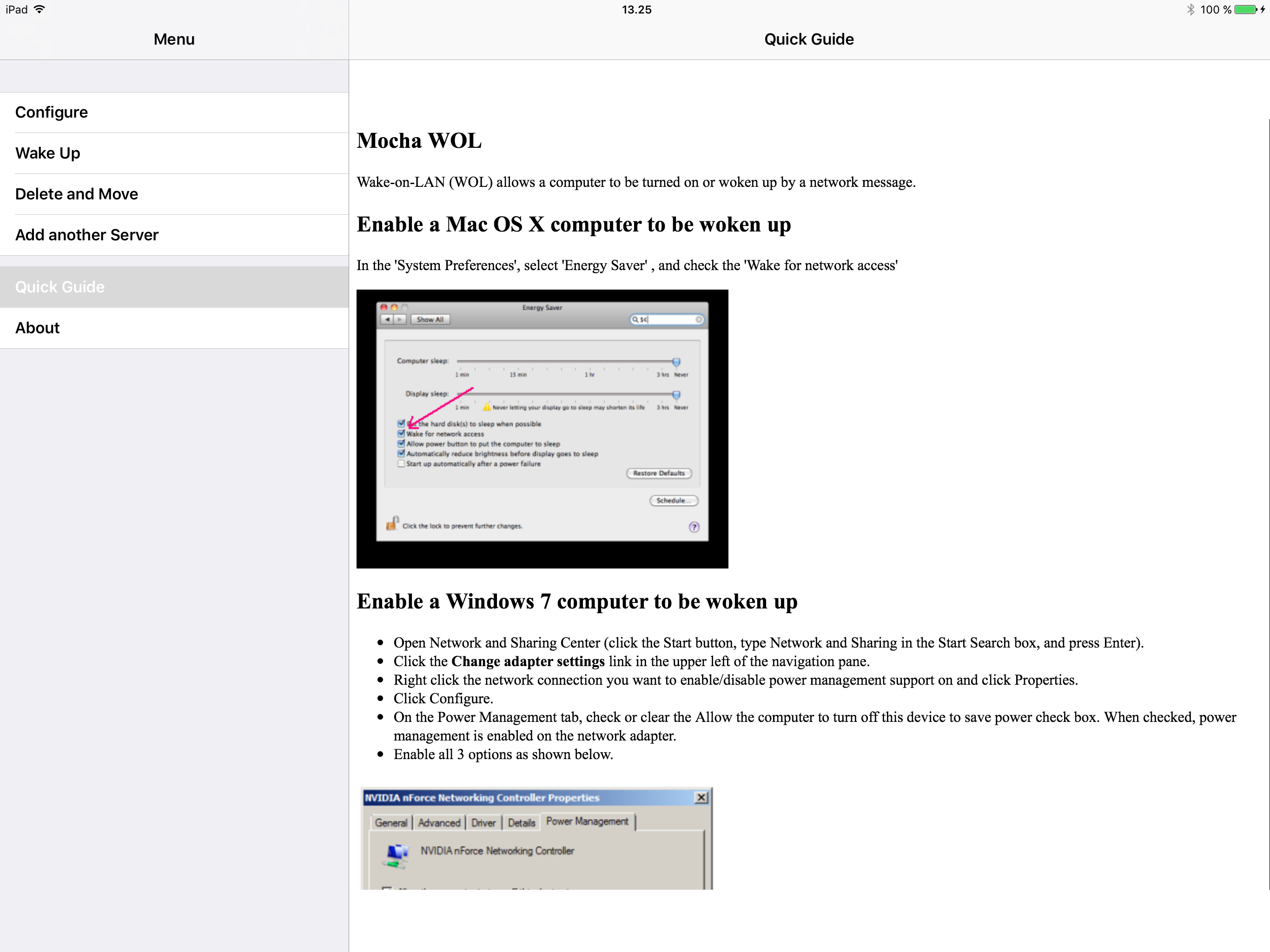This screenshot has height=952, width=1270.
Task: Check Start up automatically after power failure
Action: coord(401,463)
